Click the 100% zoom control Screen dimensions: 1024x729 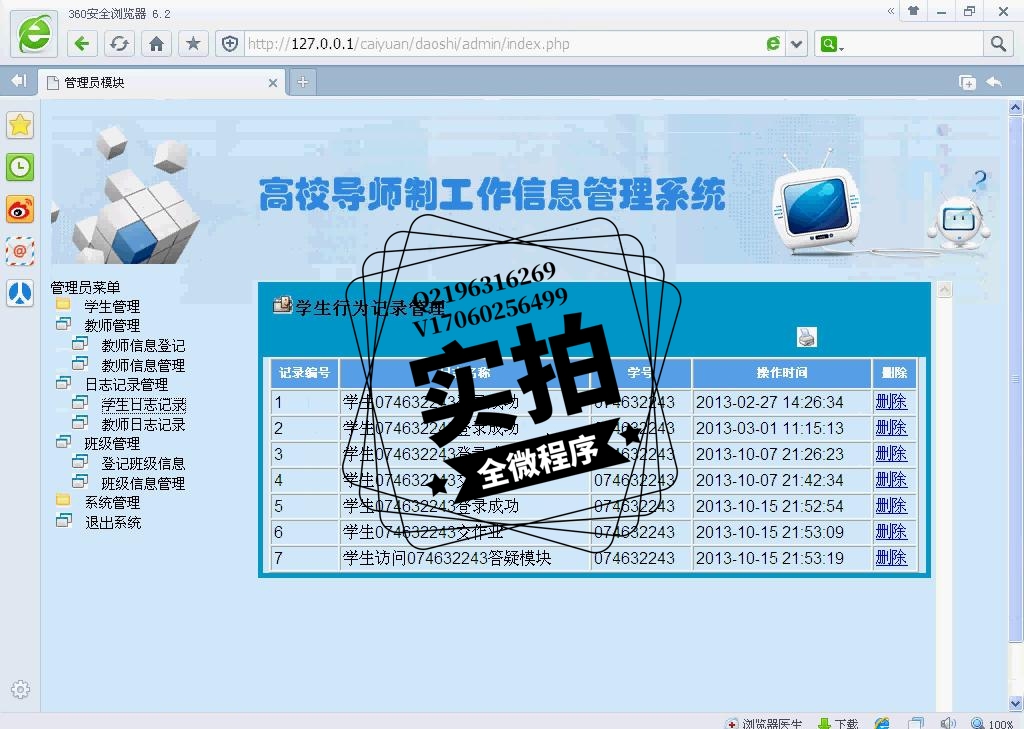992,723
